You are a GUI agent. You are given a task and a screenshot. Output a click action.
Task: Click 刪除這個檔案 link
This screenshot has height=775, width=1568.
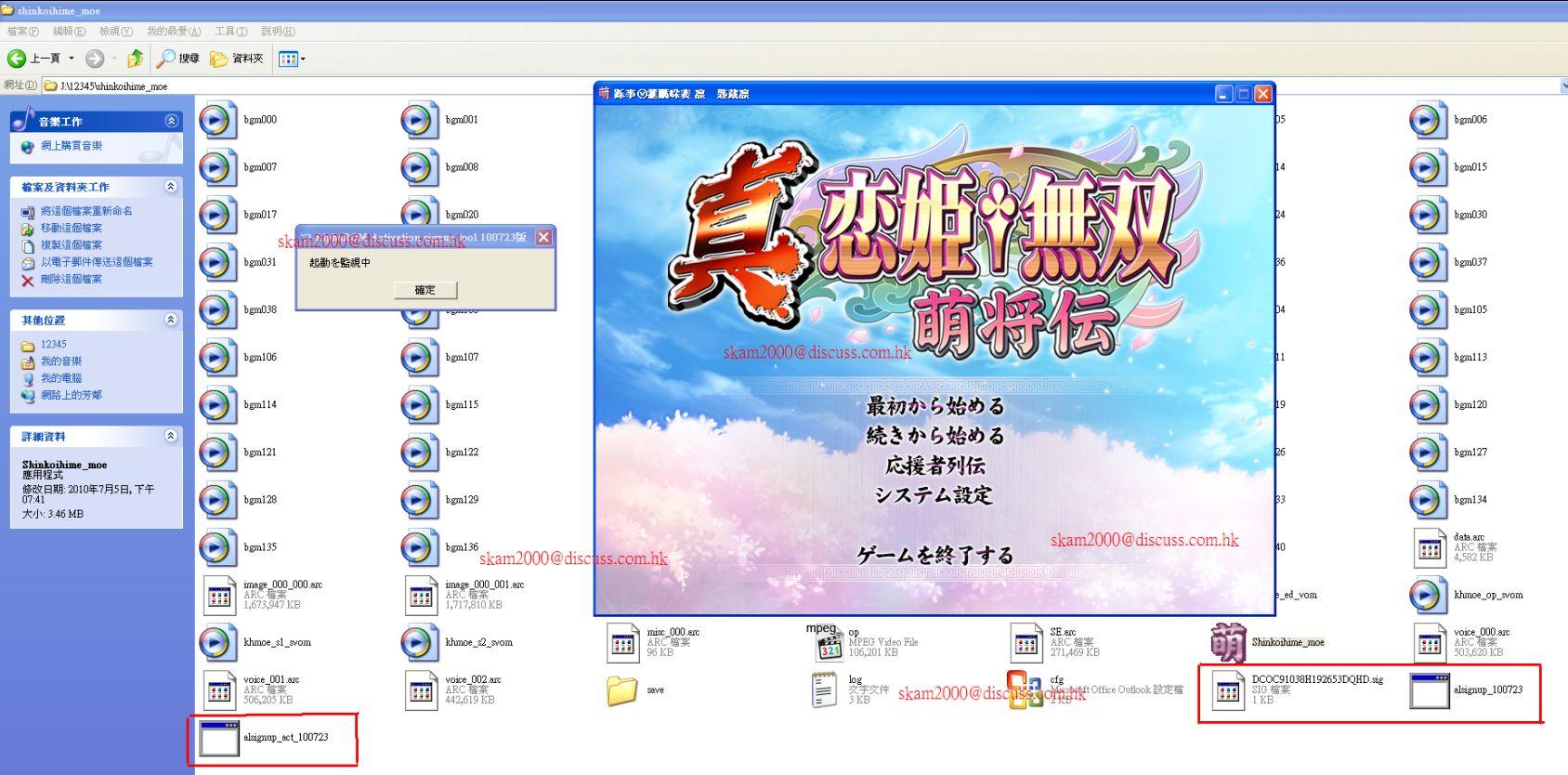coord(72,279)
